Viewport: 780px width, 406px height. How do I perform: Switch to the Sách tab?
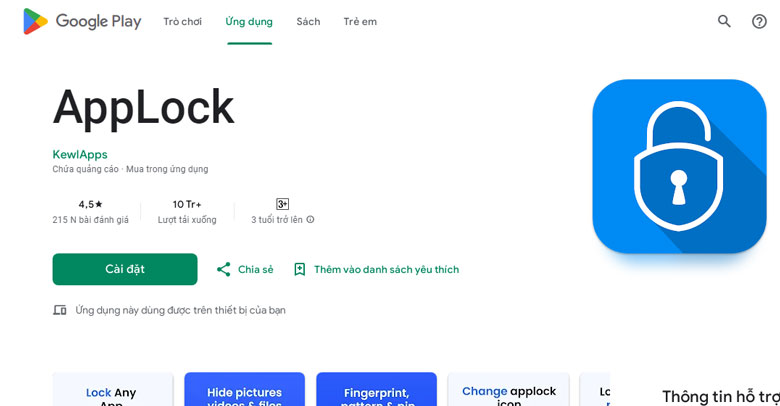[308, 21]
